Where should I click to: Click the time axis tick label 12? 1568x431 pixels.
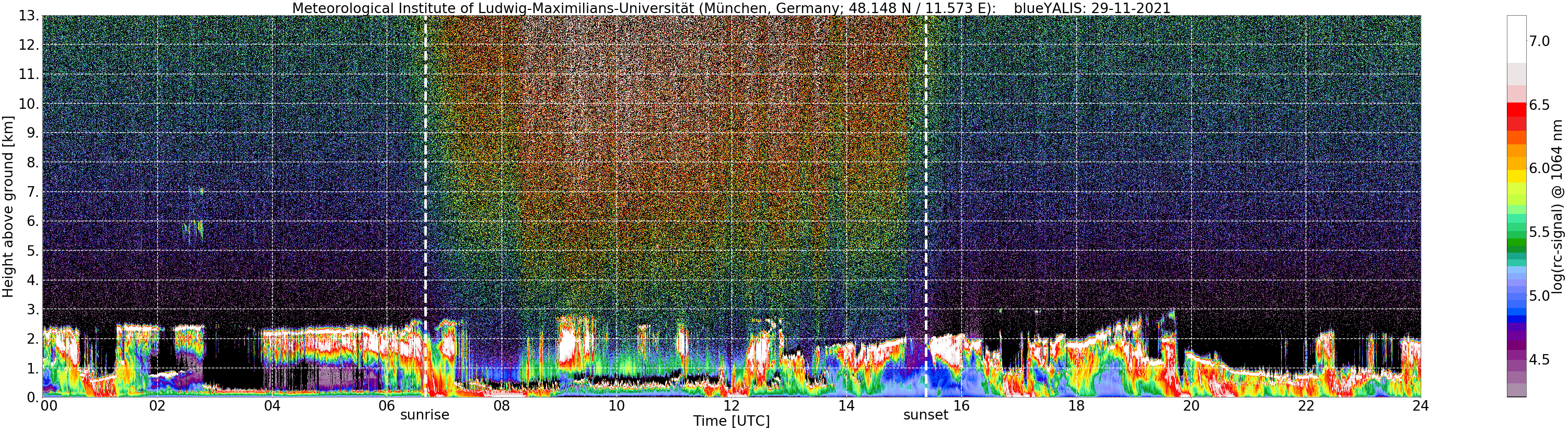[731, 406]
